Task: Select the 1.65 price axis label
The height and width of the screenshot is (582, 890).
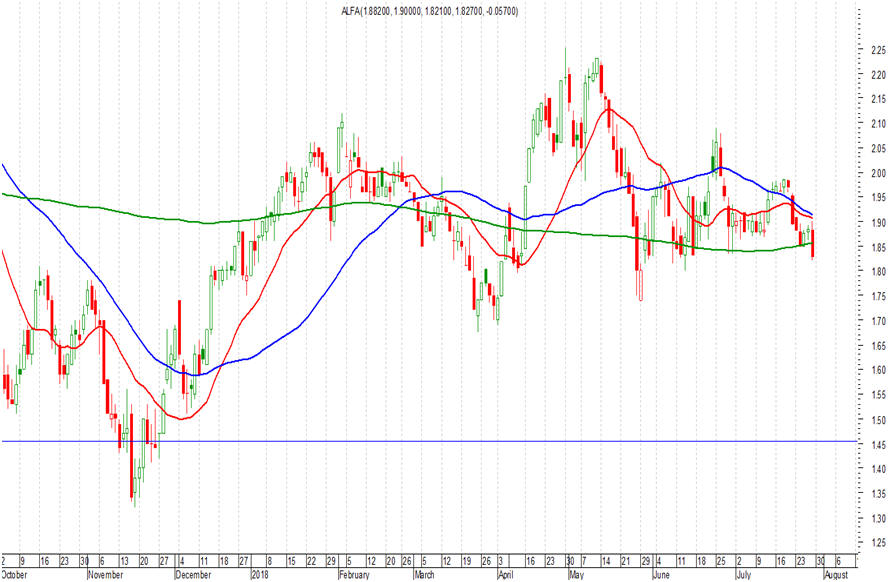Action: 878,346
